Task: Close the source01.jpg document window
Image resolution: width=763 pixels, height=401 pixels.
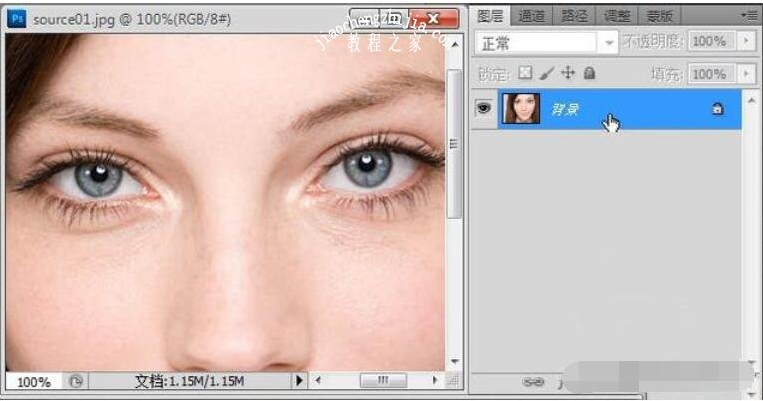Action: (x=434, y=18)
